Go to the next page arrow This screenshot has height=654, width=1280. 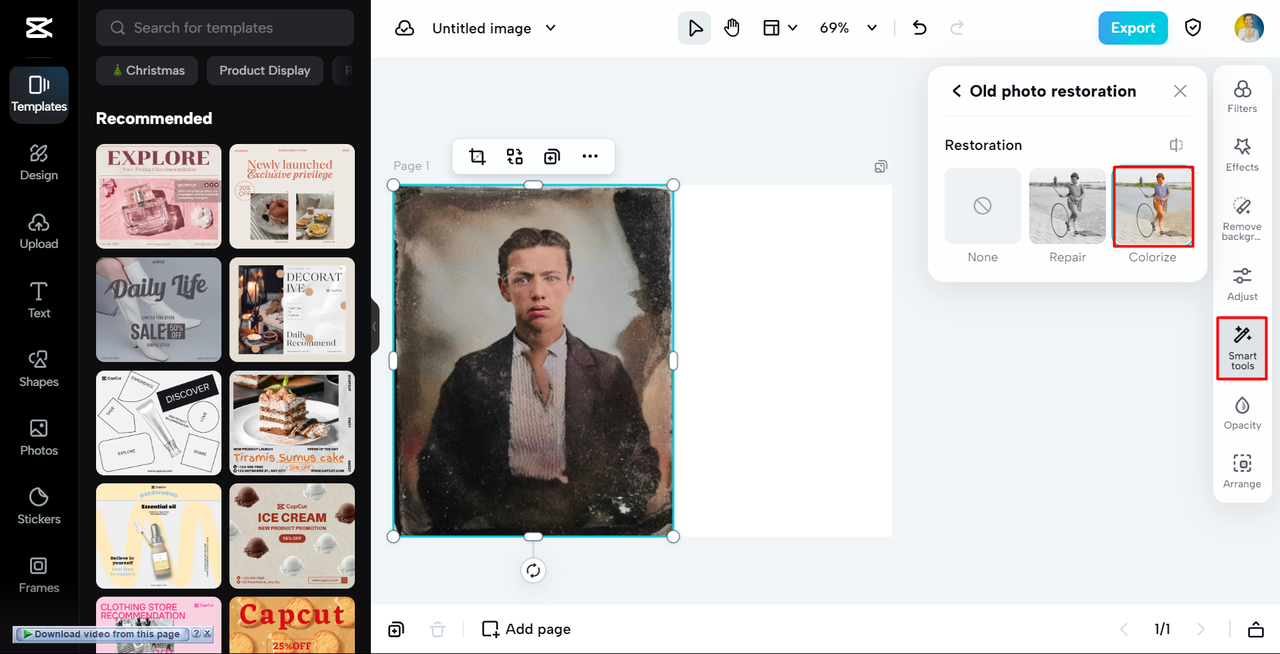[x=1201, y=629]
